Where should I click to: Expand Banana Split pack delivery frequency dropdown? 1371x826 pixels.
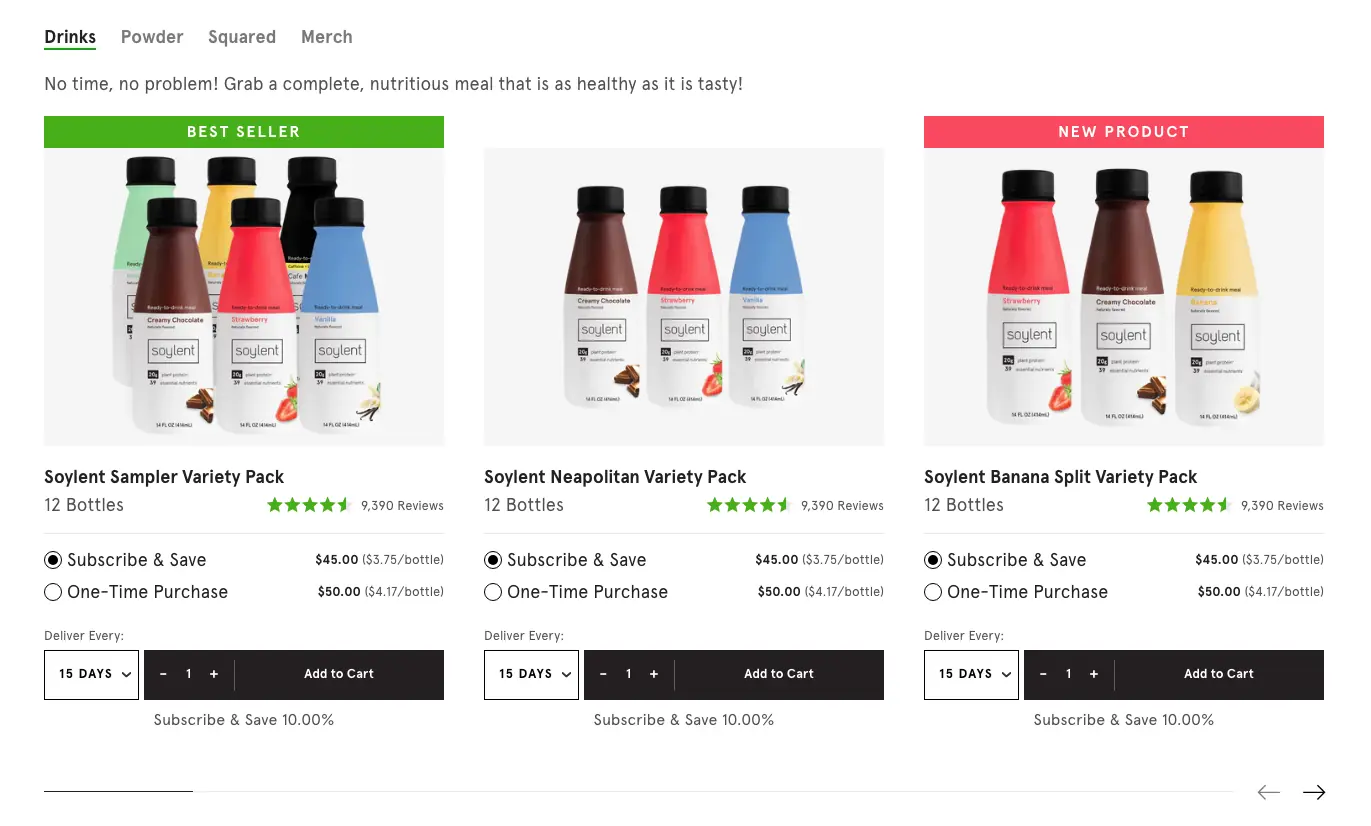click(x=971, y=675)
